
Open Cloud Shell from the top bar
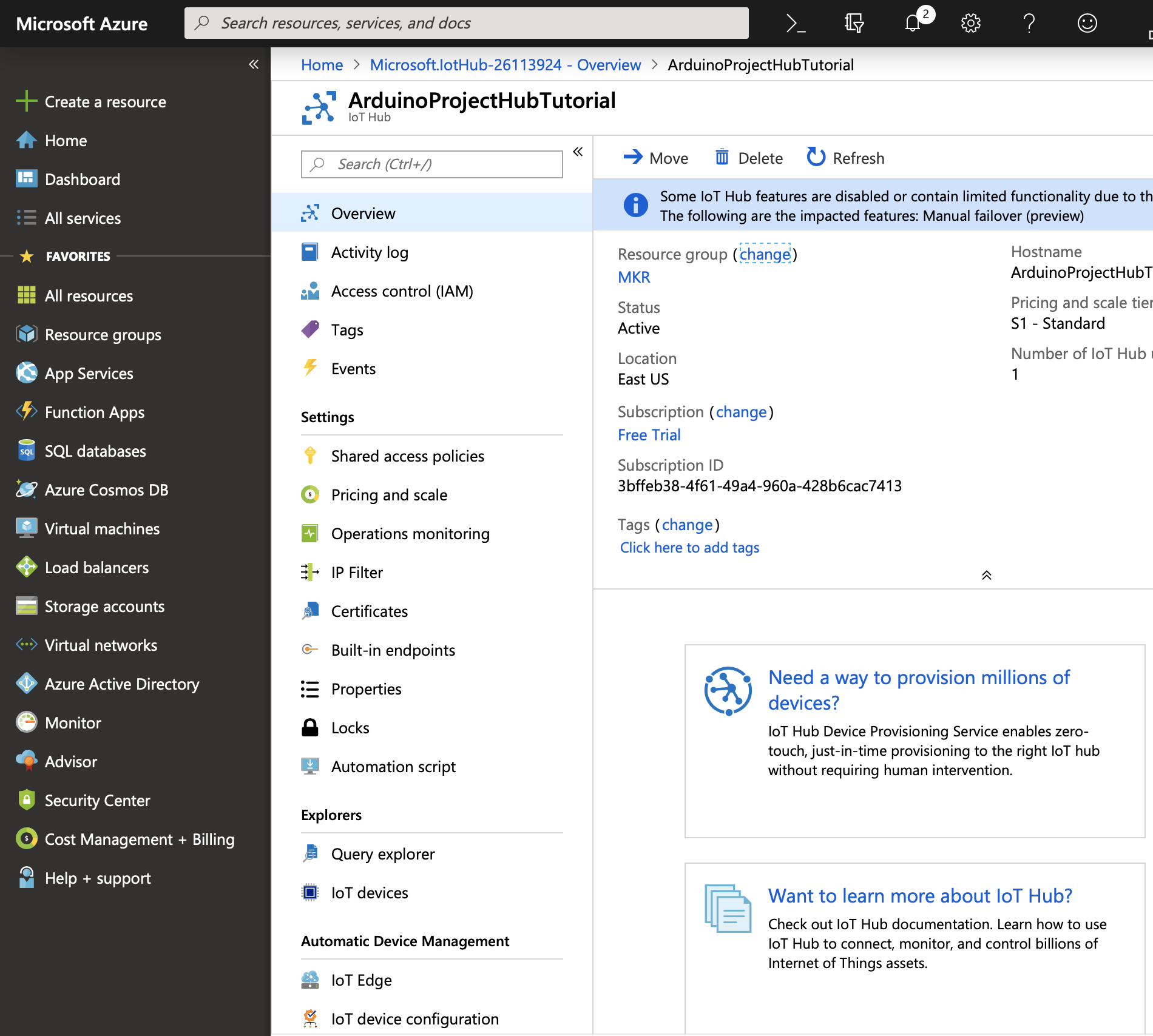[x=796, y=23]
